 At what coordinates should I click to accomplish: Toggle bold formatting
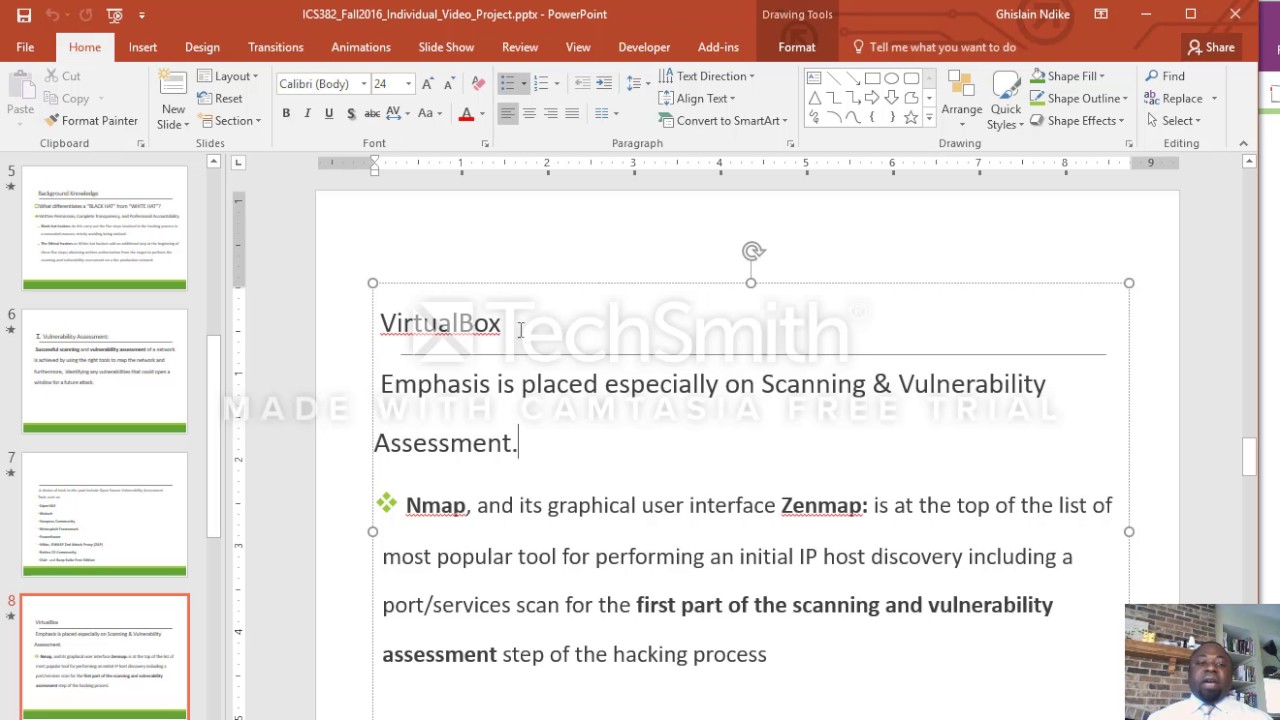coord(286,114)
